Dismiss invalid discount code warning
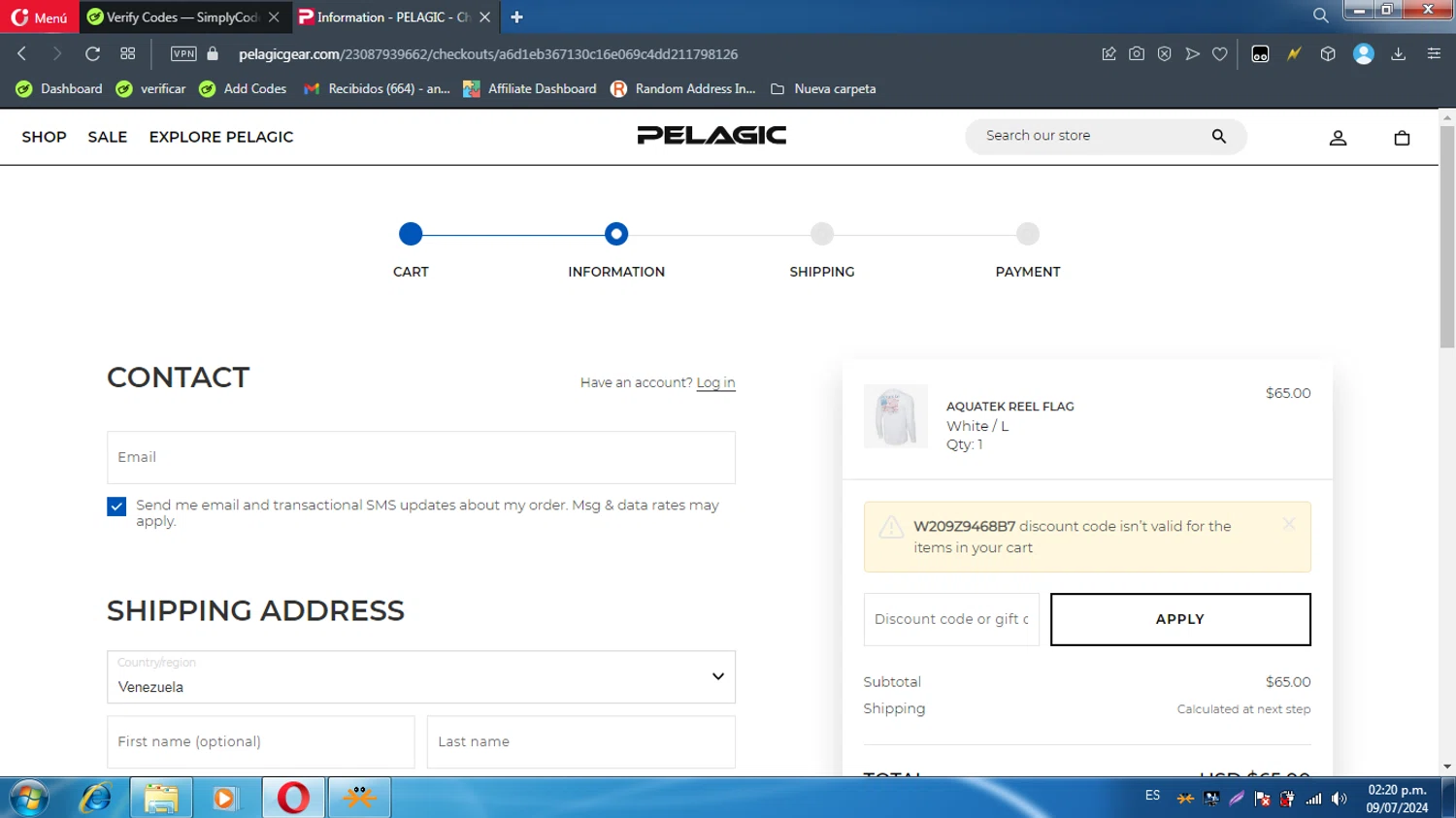This screenshot has height=818, width=1456. click(1289, 524)
